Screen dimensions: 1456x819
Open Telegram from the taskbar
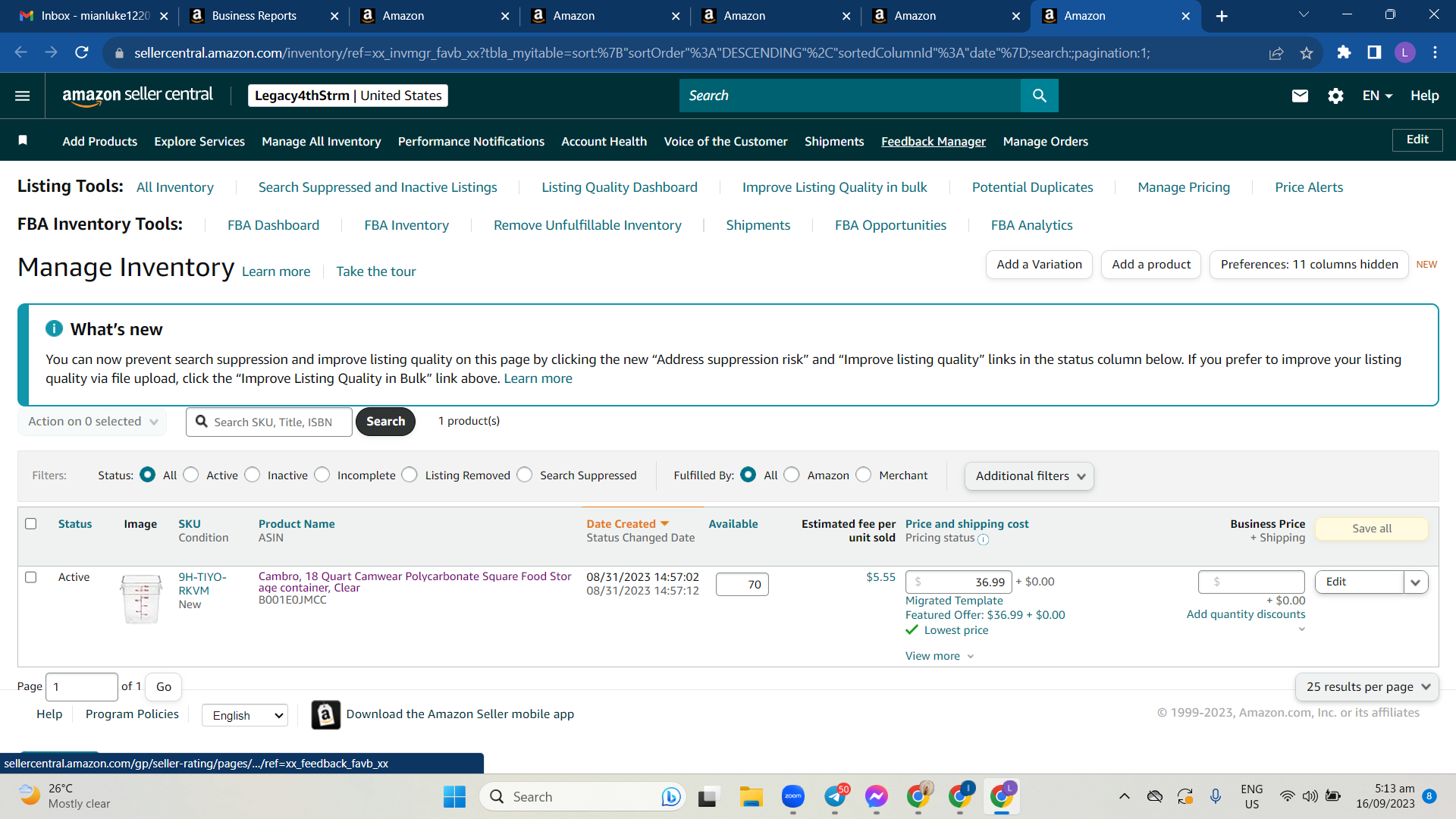pos(835,796)
